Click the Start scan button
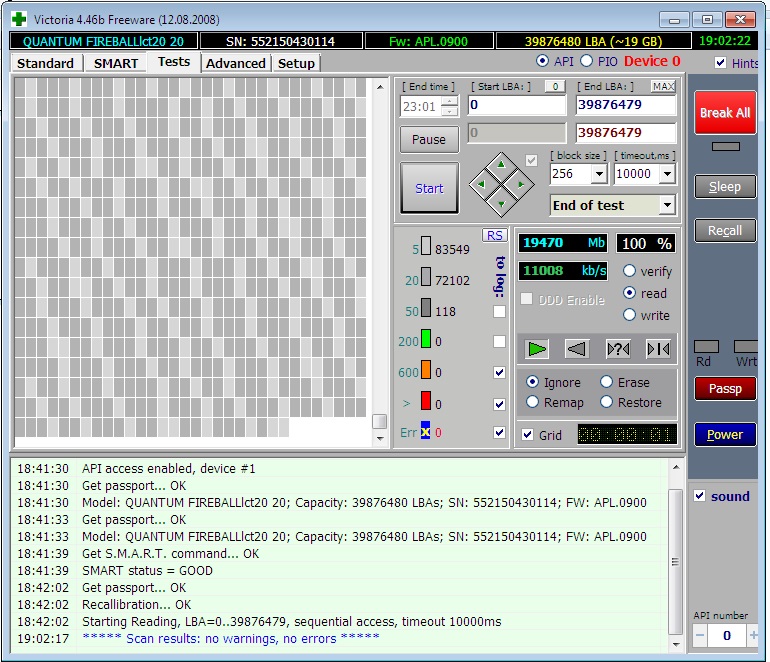The image size is (770, 662). (x=430, y=188)
